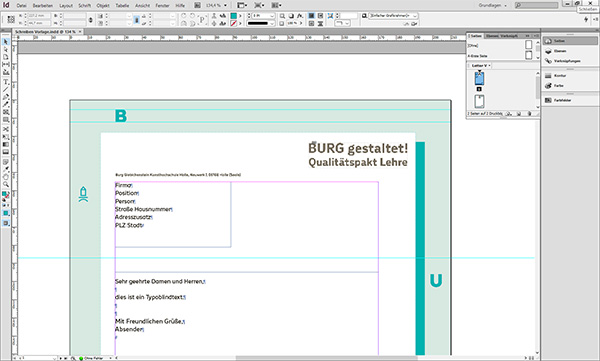
Task: Select the Rectangle tool
Action: tap(6, 119)
